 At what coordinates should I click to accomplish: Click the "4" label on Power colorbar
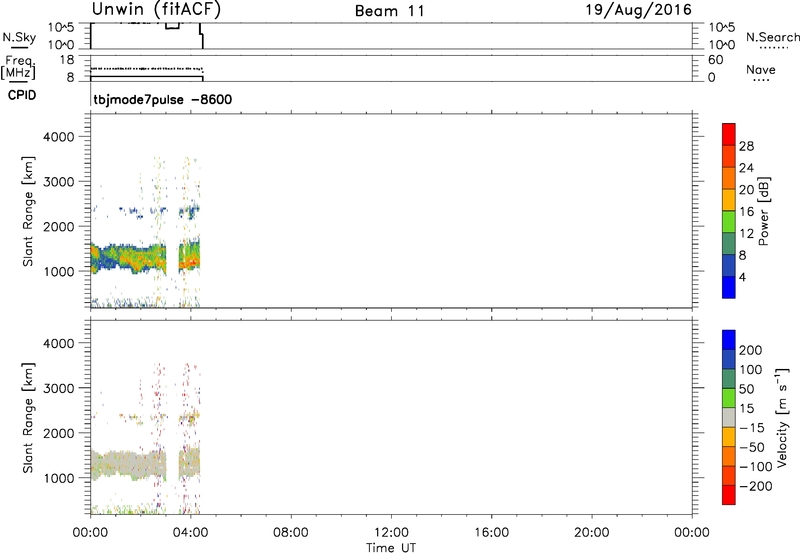[x=742, y=278]
